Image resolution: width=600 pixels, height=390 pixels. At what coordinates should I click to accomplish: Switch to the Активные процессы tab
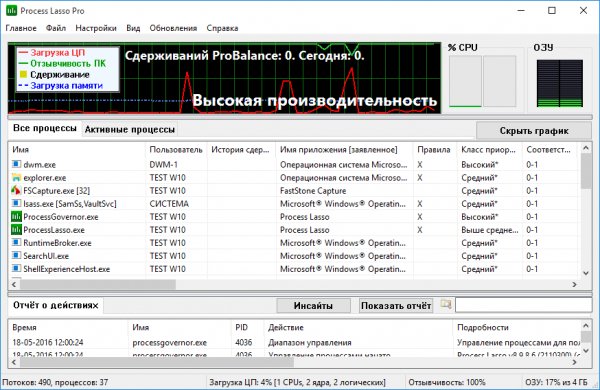(130, 130)
